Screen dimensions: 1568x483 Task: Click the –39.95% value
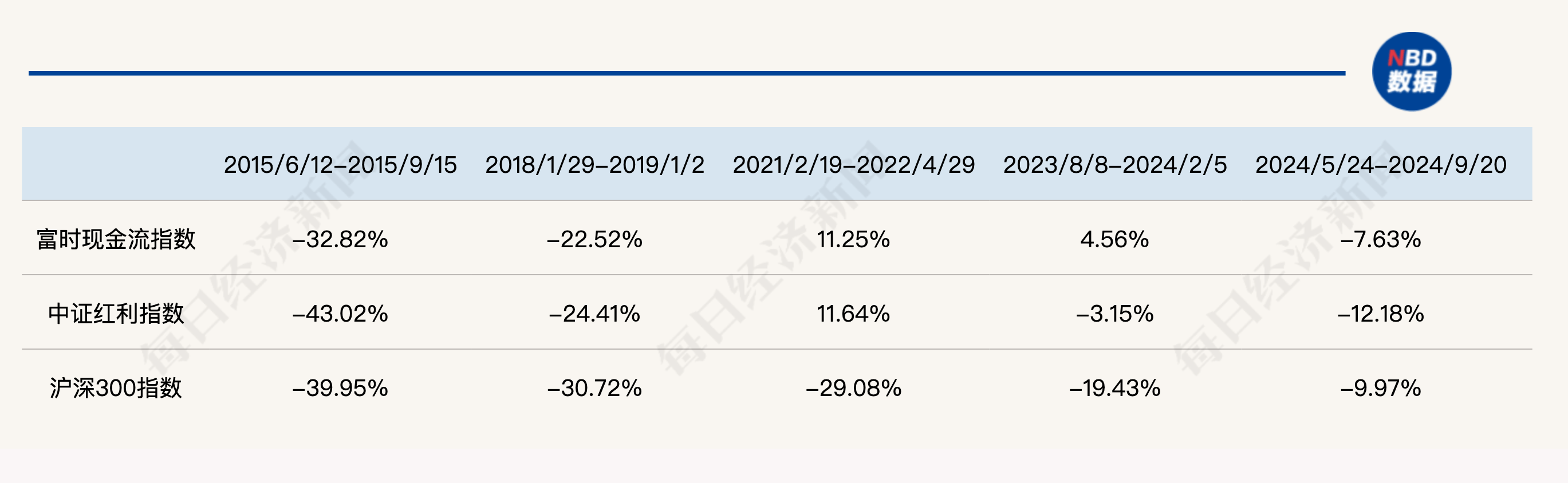340,388
